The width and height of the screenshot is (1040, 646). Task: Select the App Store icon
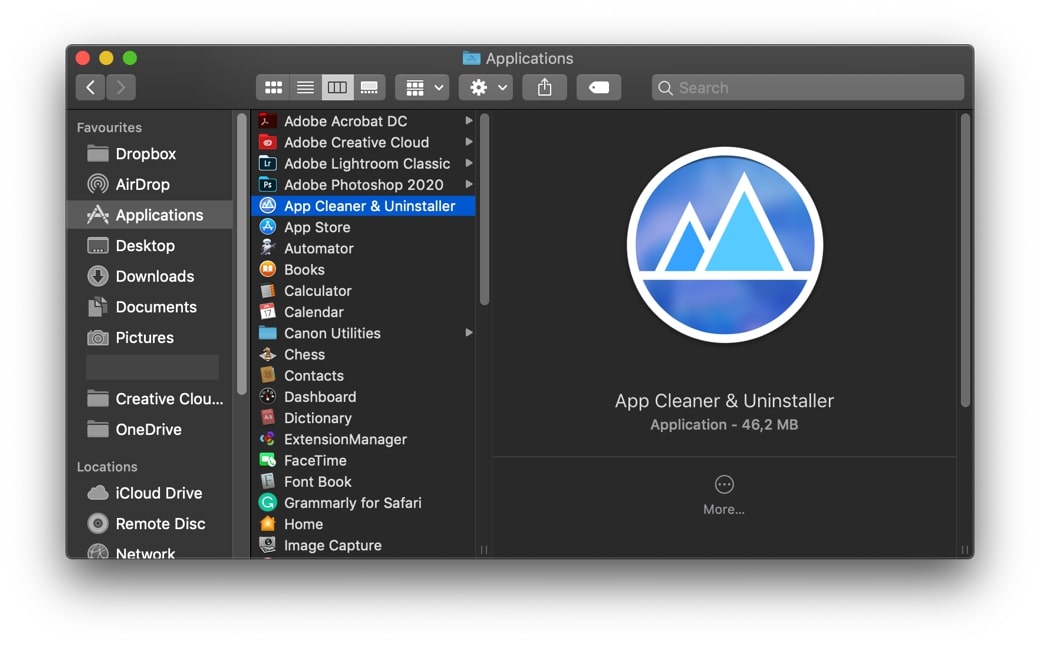click(x=270, y=227)
